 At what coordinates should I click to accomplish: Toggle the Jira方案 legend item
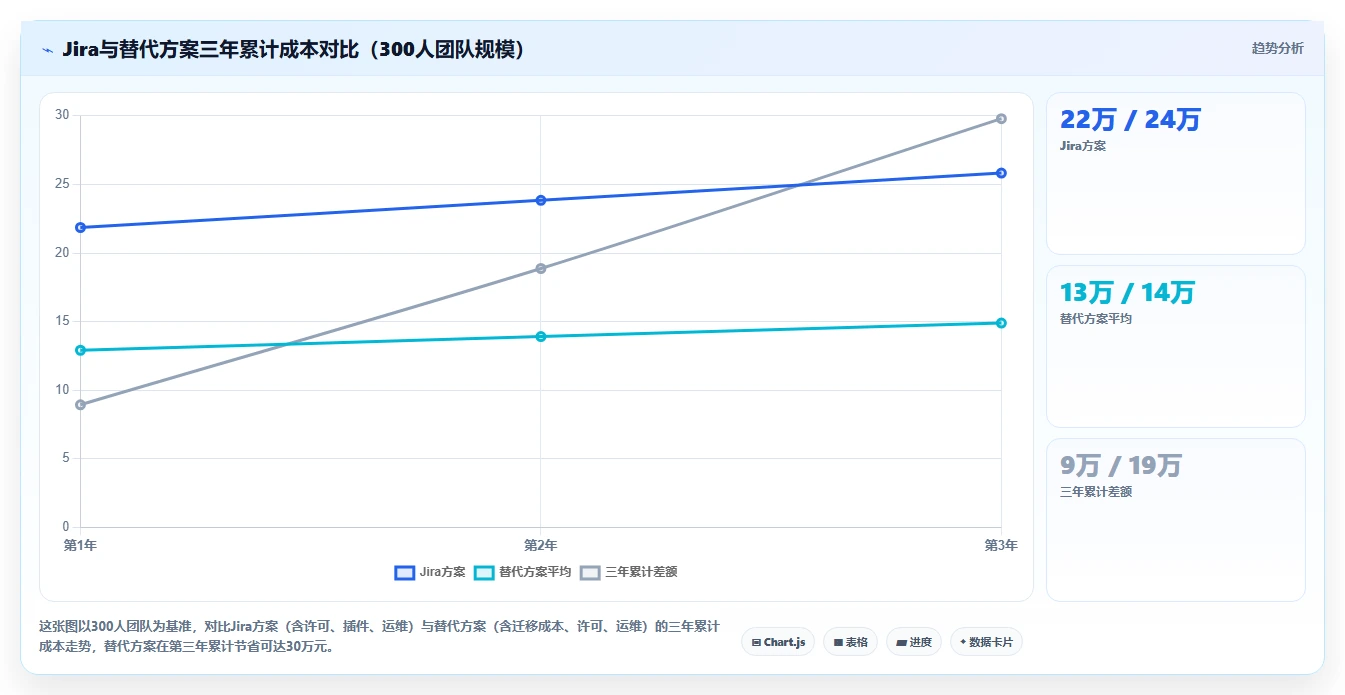coord(430,572)
